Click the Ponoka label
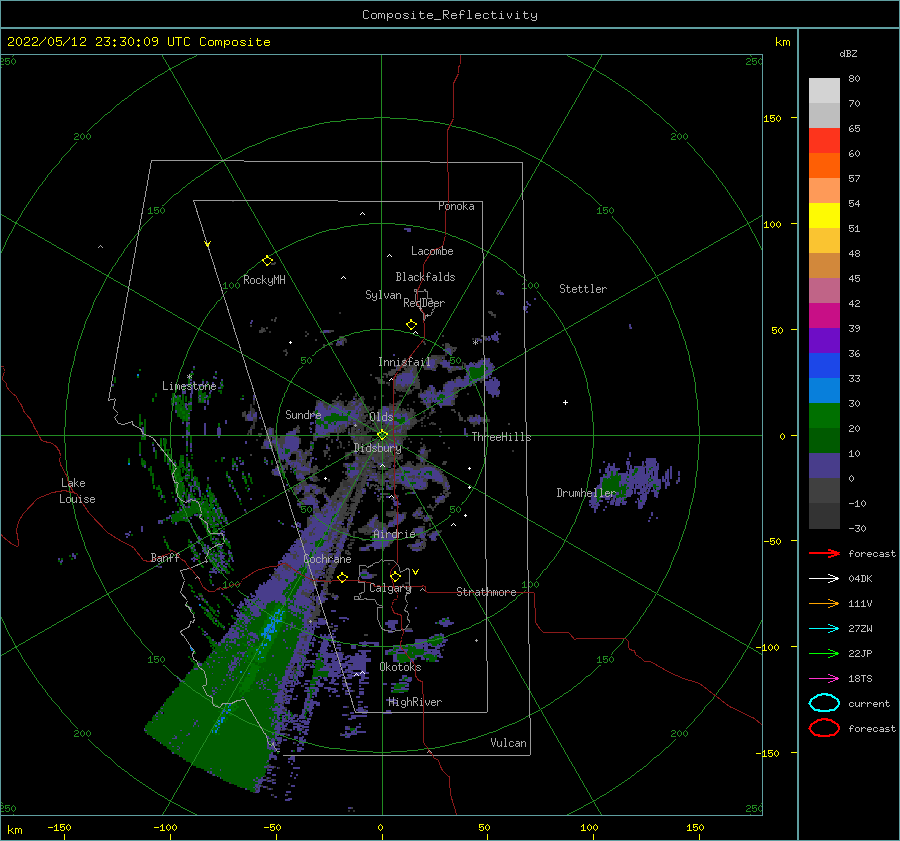This screenshot has height=841, width=900. 456,206
